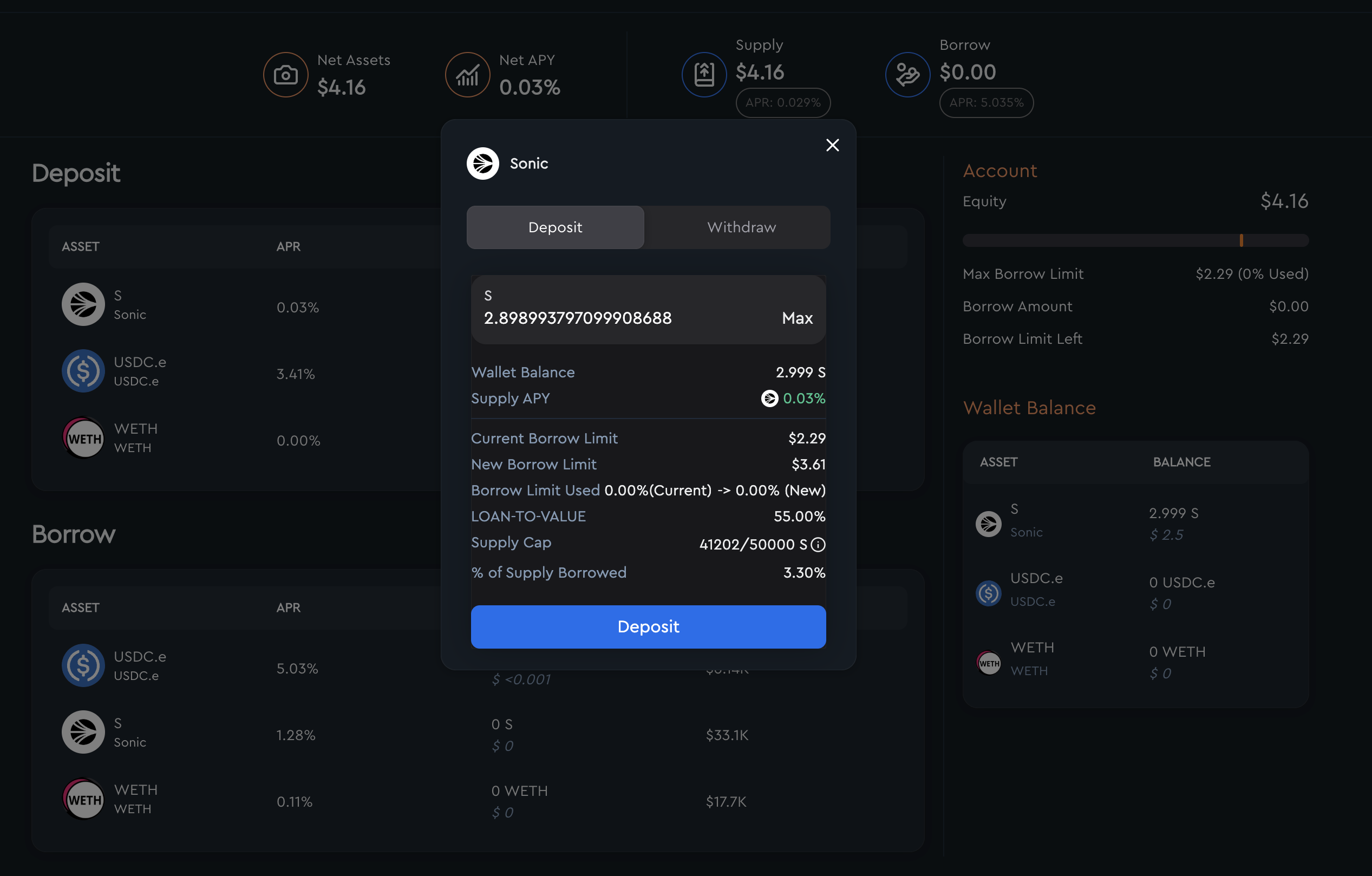Click the Supply upload icon

(704, 75)
